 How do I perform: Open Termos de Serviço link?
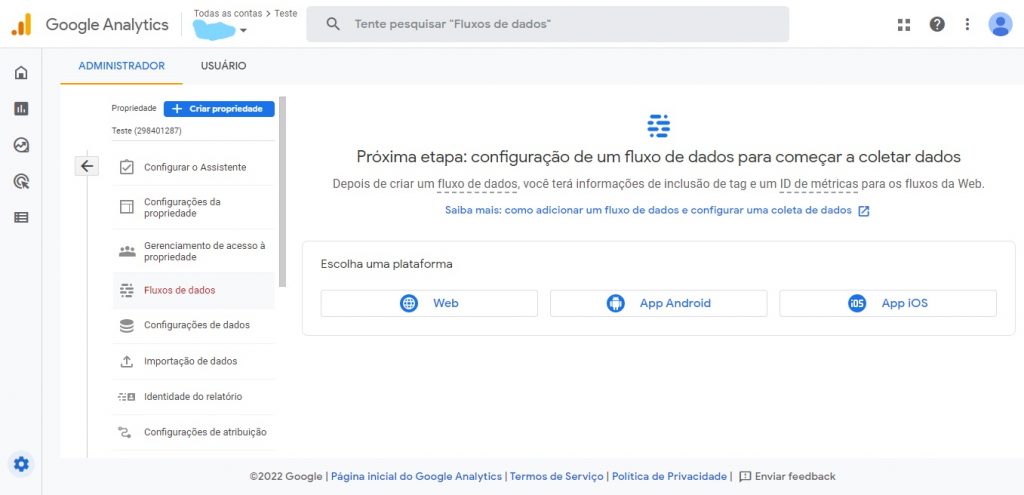click(557, 477)
